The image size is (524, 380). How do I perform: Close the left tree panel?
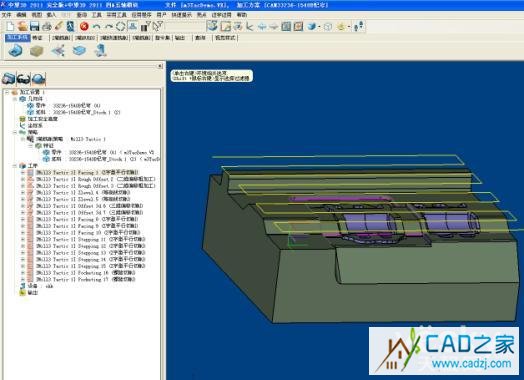tap(160, 66)
